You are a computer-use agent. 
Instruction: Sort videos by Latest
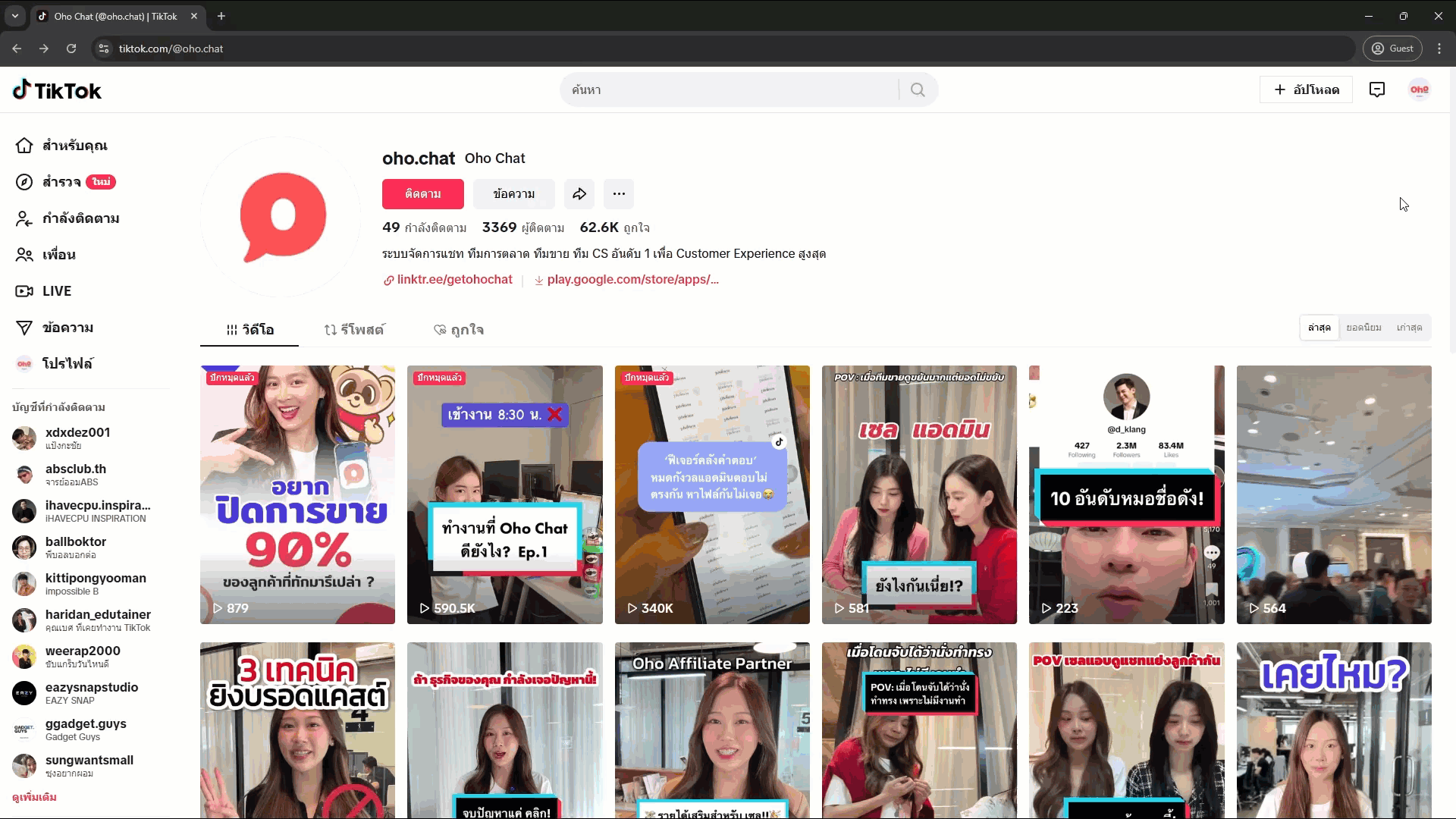(1319, 328)
